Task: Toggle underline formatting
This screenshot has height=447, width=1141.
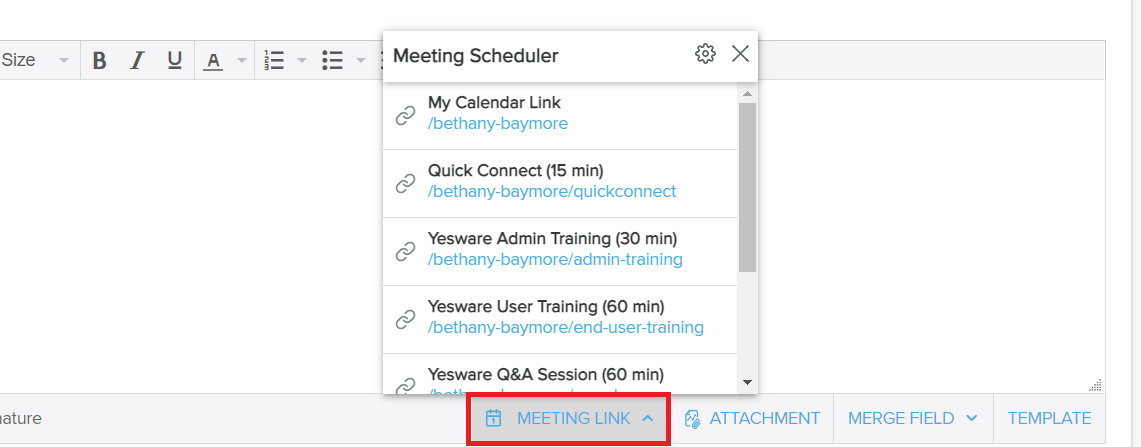Action: pyautogui.click(x=174, y=60)
